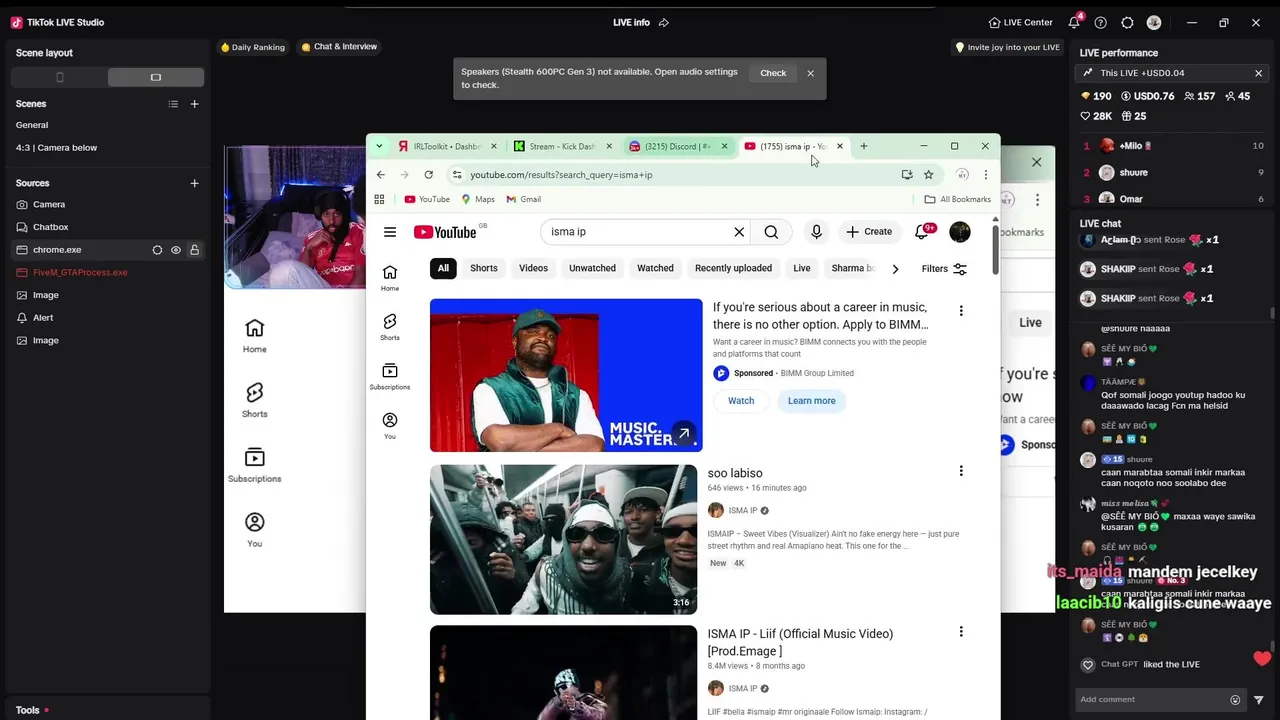Switch to Stream - Kick Dashboard tab
1280x720 pixels.
click(562, 146)
